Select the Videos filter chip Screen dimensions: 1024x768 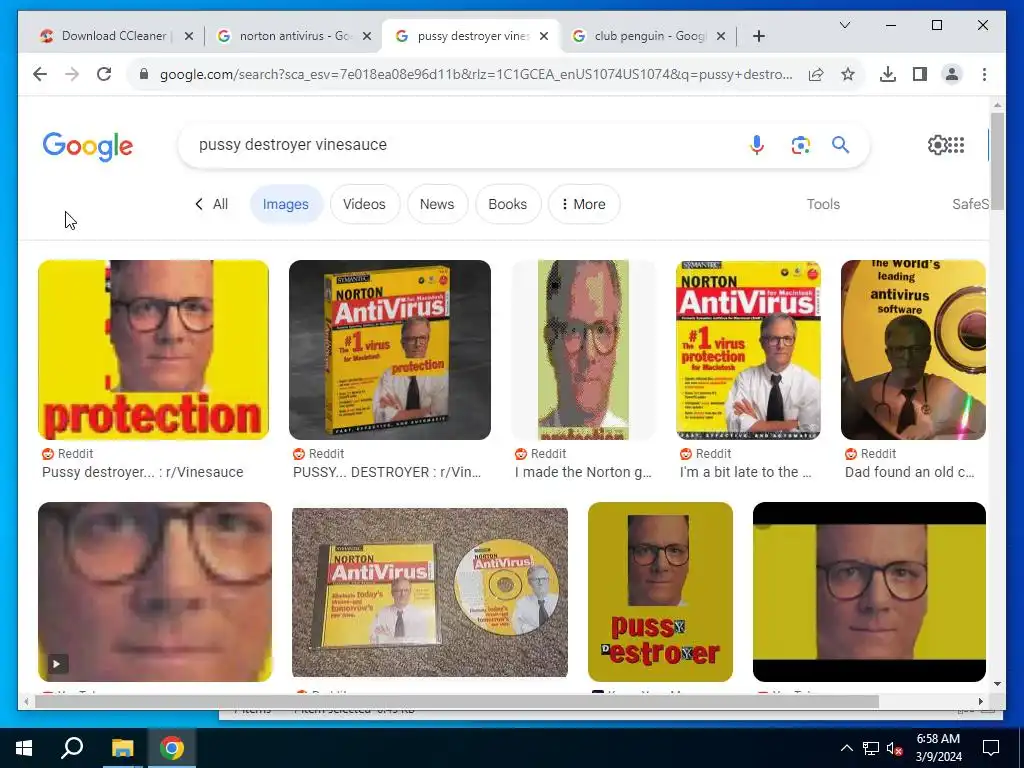[x=364, y=204]
